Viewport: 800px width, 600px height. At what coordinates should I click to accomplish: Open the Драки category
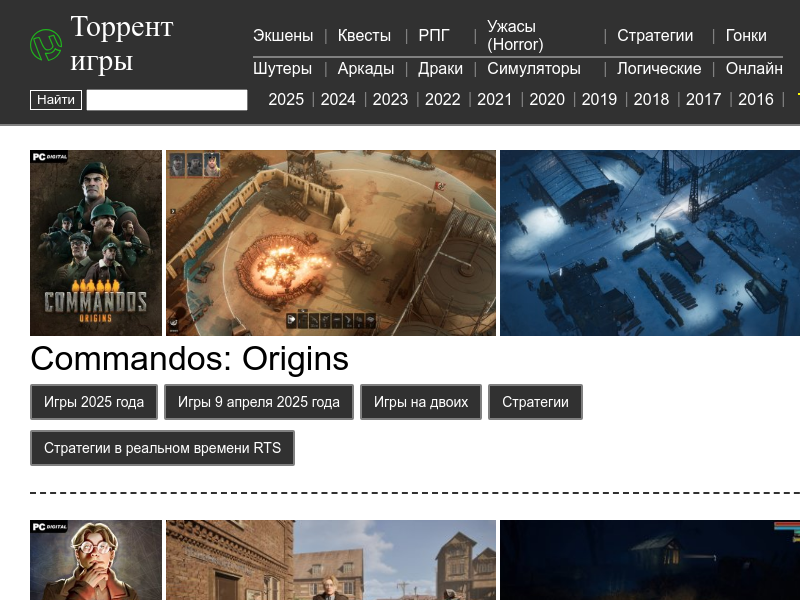coord(440,68)
